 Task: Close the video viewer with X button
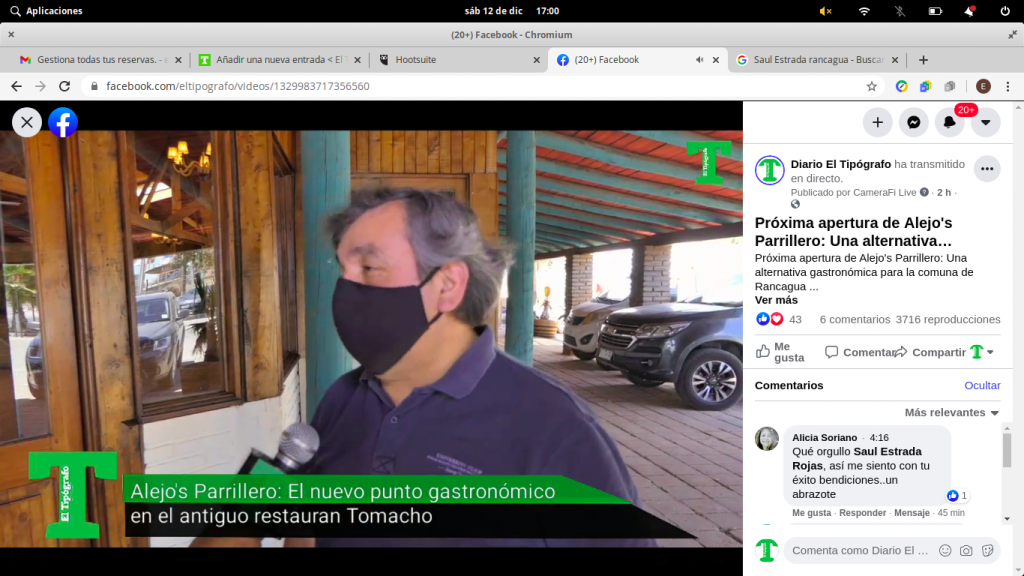point(27,122)
